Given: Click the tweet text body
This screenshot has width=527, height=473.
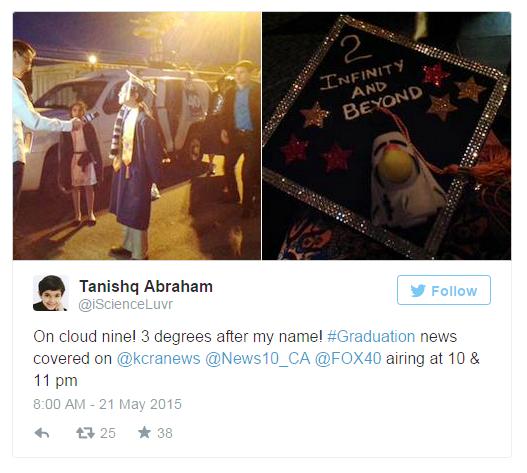Looking at the screenshot, I should tap(256, 358).
